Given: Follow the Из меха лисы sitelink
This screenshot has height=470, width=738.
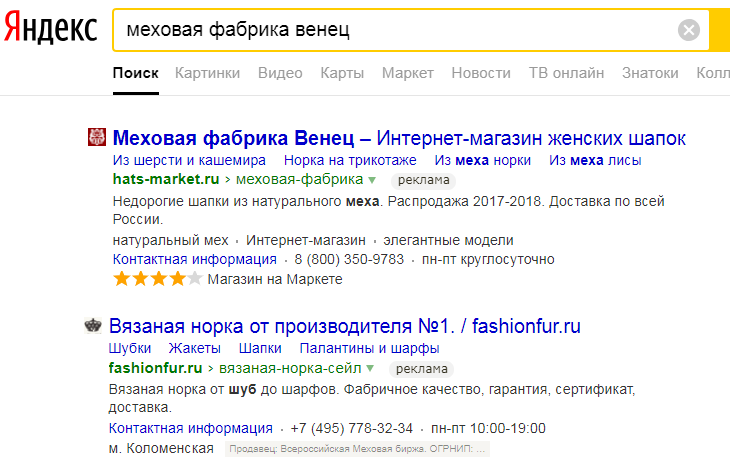Looking at the screenshot, I should (595, 160).
